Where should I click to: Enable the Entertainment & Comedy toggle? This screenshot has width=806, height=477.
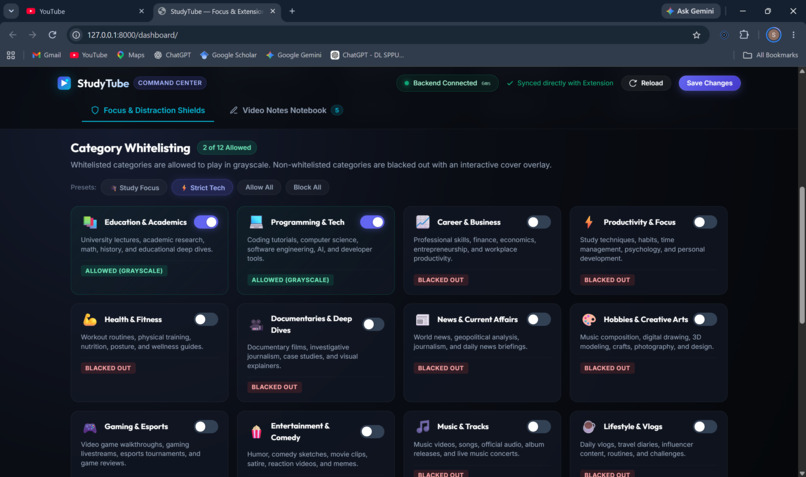372,432
